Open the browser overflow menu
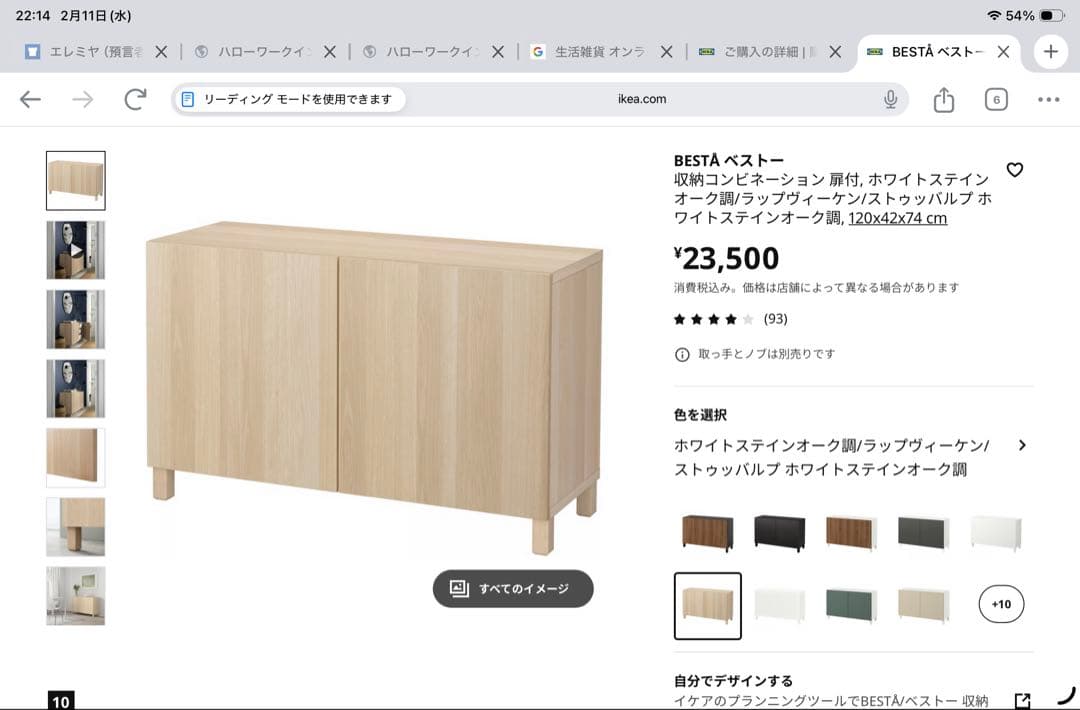Screen dimensions: 1080x710 1048,99
